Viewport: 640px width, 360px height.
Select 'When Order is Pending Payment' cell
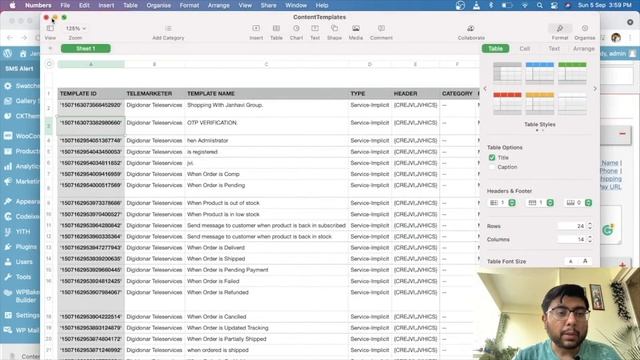267,270
